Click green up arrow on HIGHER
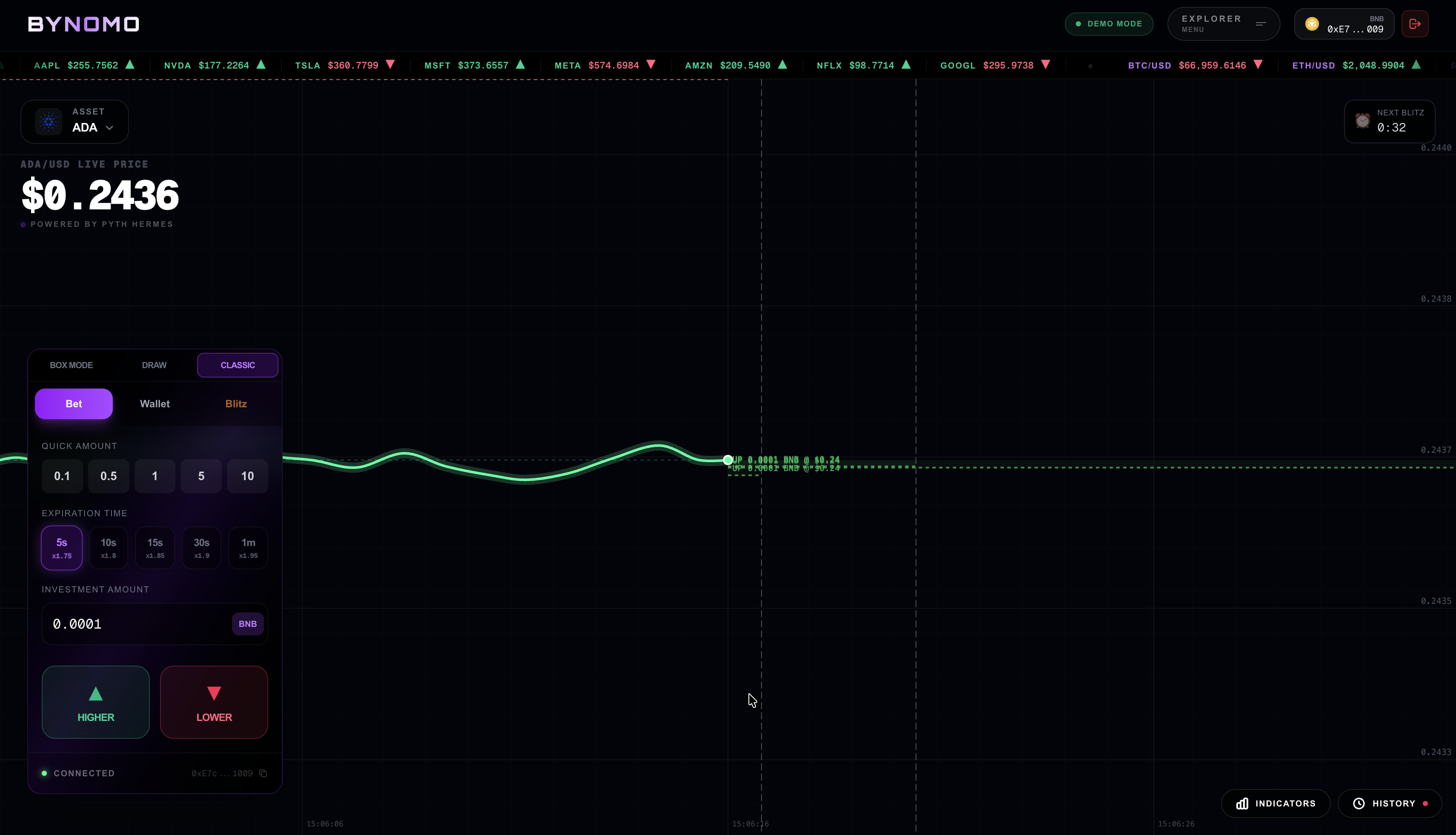1456x835 pixels. point(96,694)
